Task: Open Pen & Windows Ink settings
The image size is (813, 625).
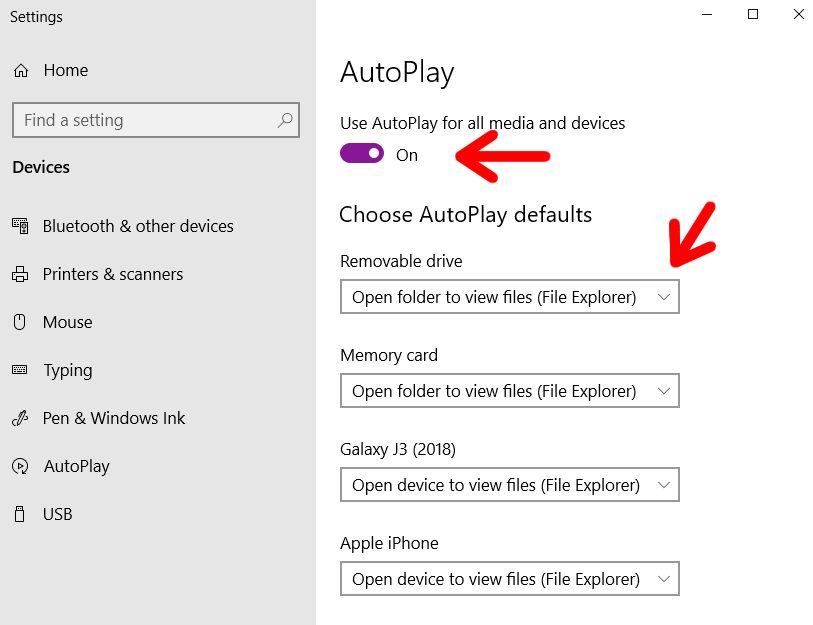Action: 114,418
